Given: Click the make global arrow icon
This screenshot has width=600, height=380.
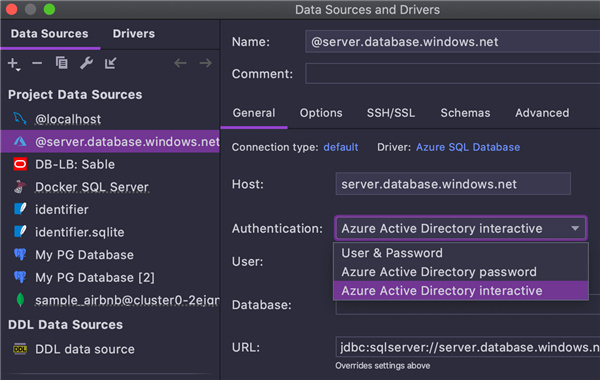Looking at the screenshot, I should pyautogui.click(x=111, y=63).
